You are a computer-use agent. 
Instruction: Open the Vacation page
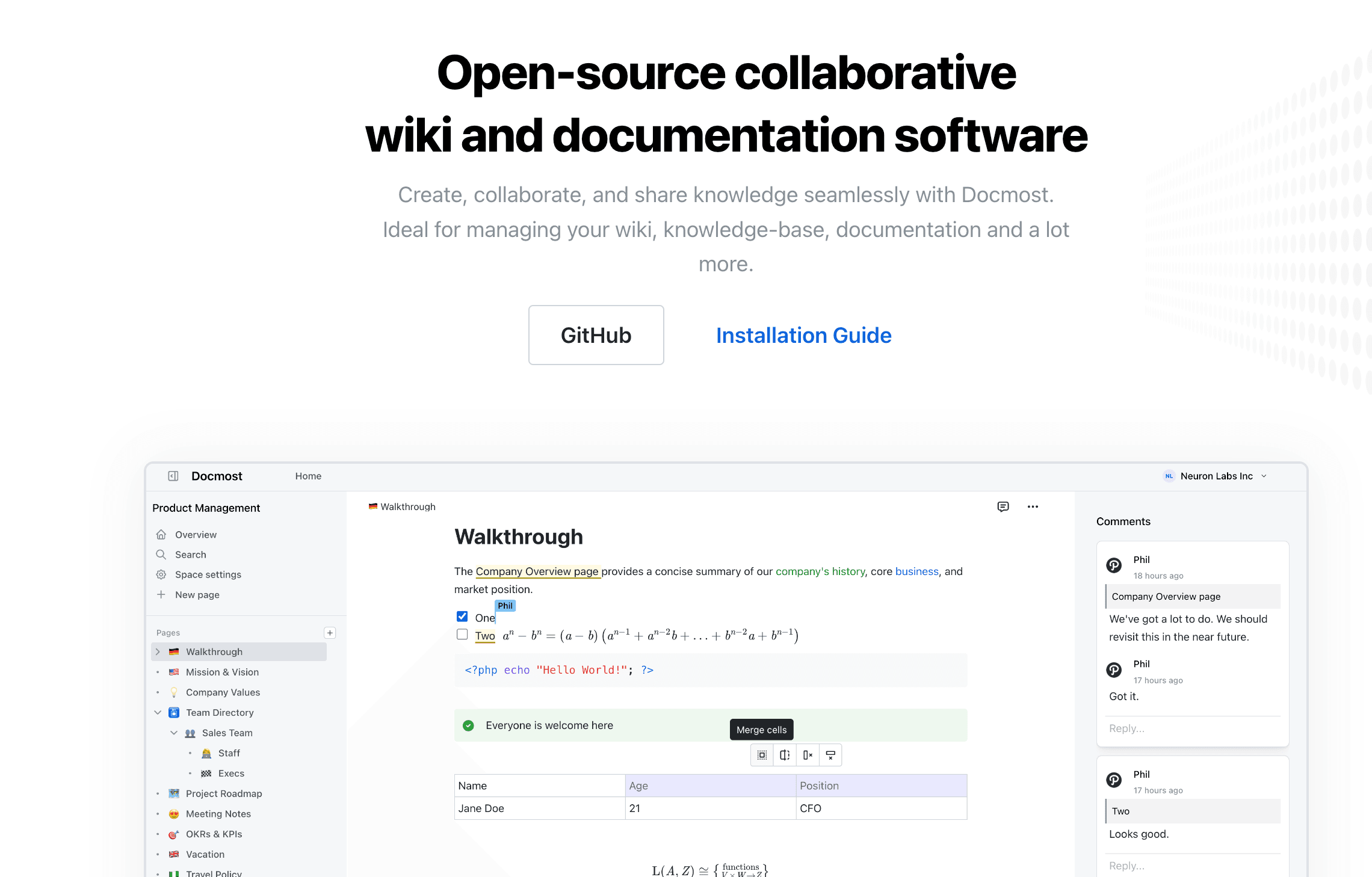(x=205, y=854)
